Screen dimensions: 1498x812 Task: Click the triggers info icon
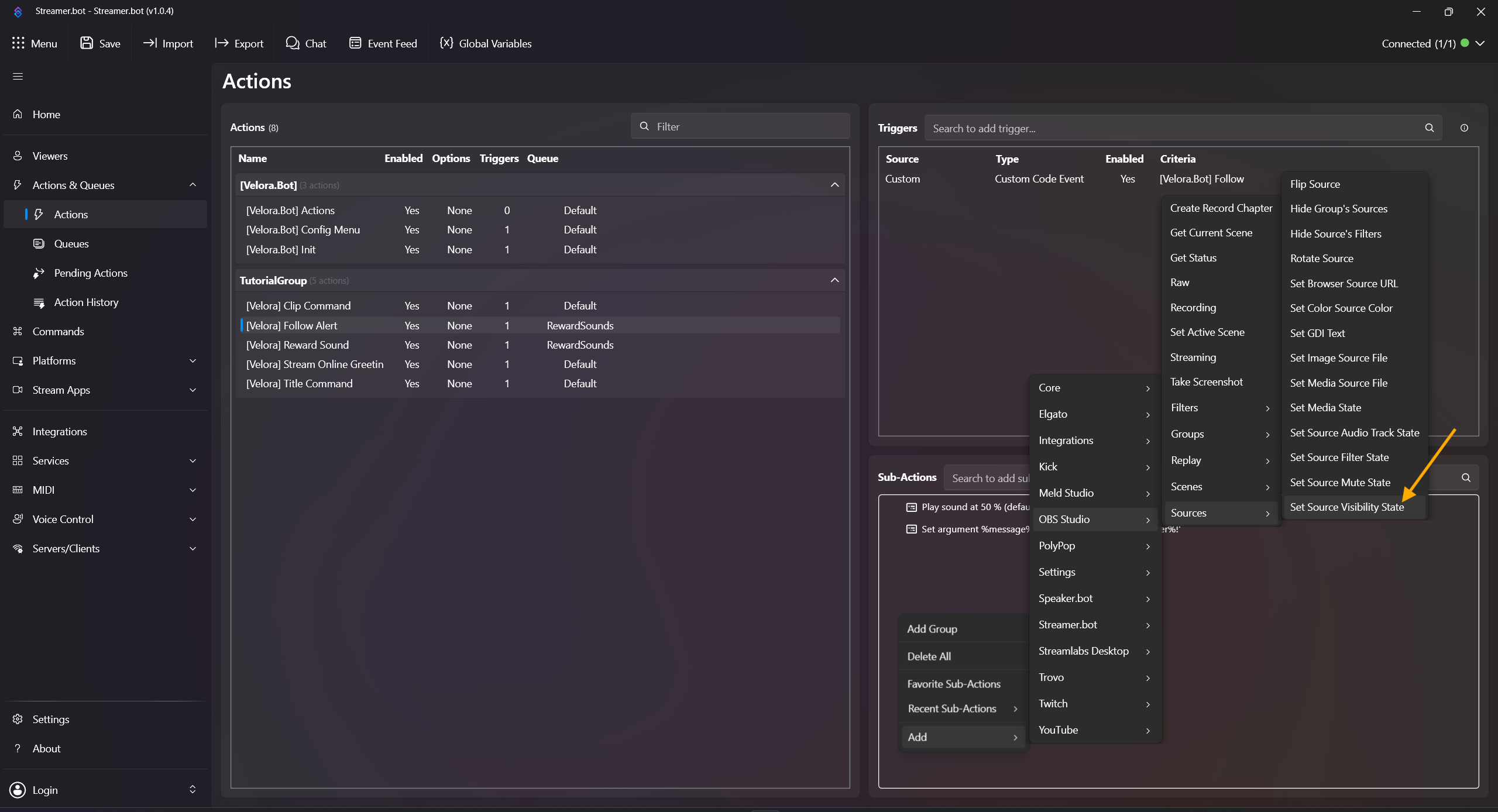(1464, 128)
